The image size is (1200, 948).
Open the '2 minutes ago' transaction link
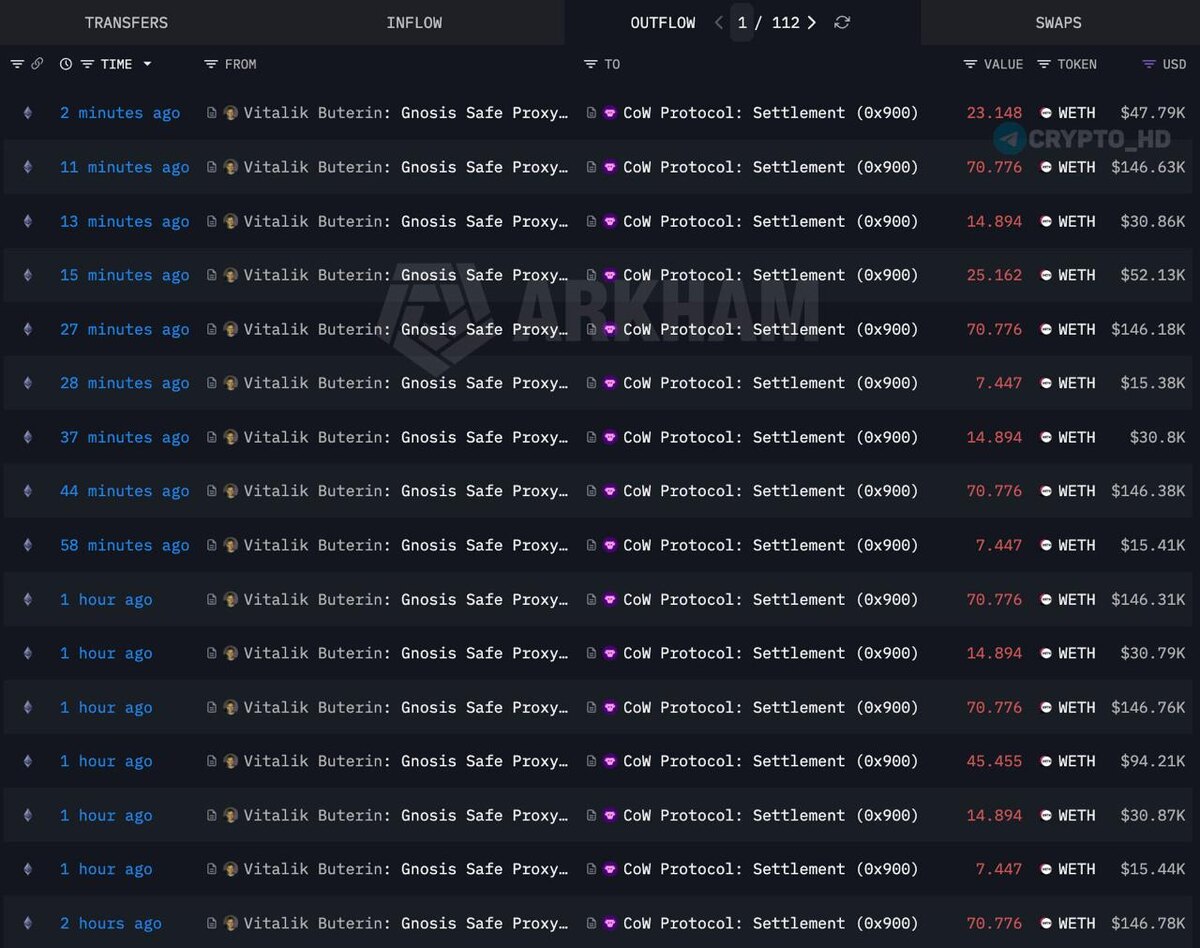[x=120, y=113]
